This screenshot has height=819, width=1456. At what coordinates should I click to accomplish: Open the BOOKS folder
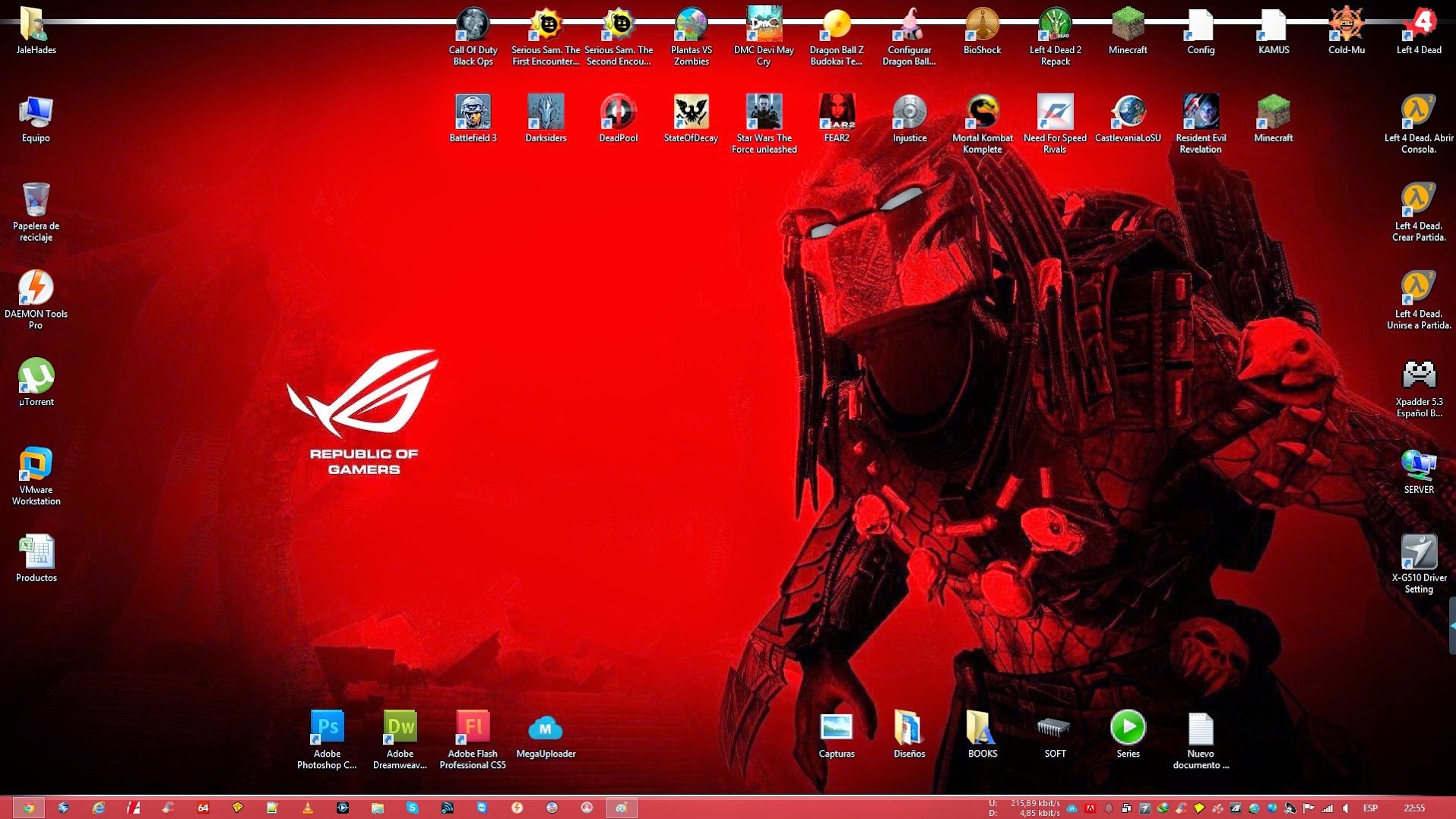(982, 735)
